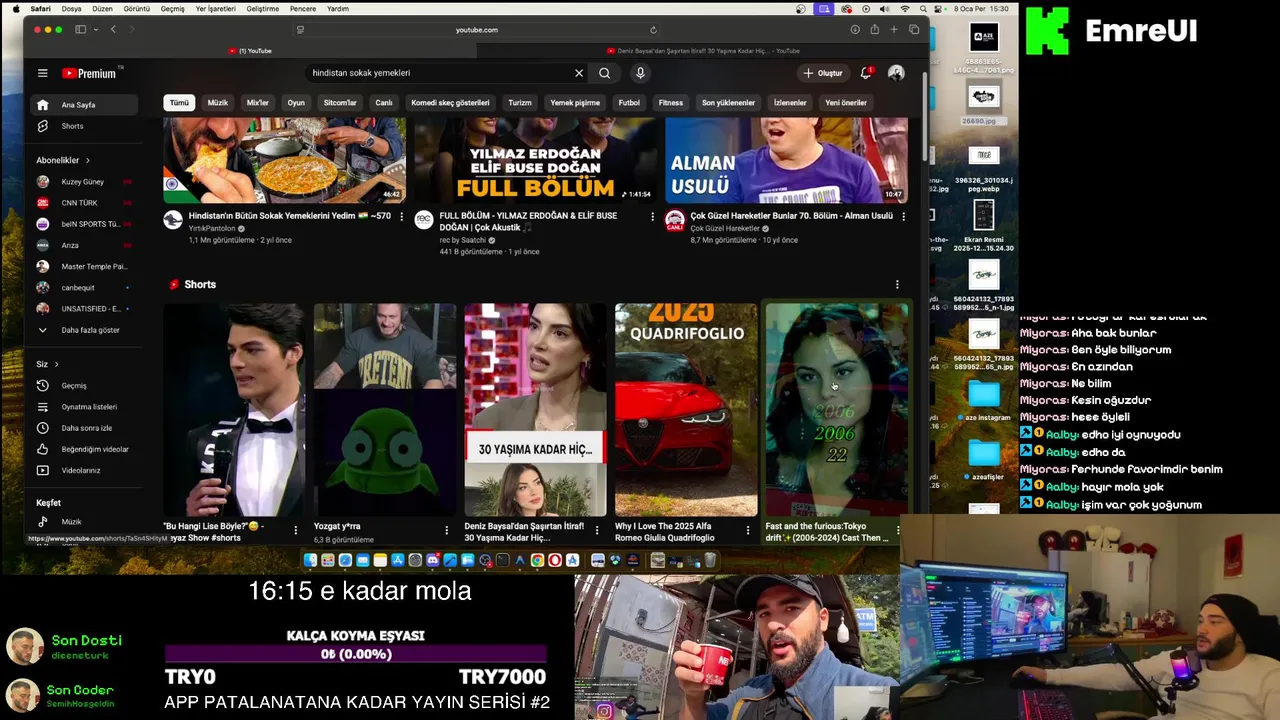The image size is (1280, 720).
Task: Select the Canlı filter chip
Action: point(384,103)
